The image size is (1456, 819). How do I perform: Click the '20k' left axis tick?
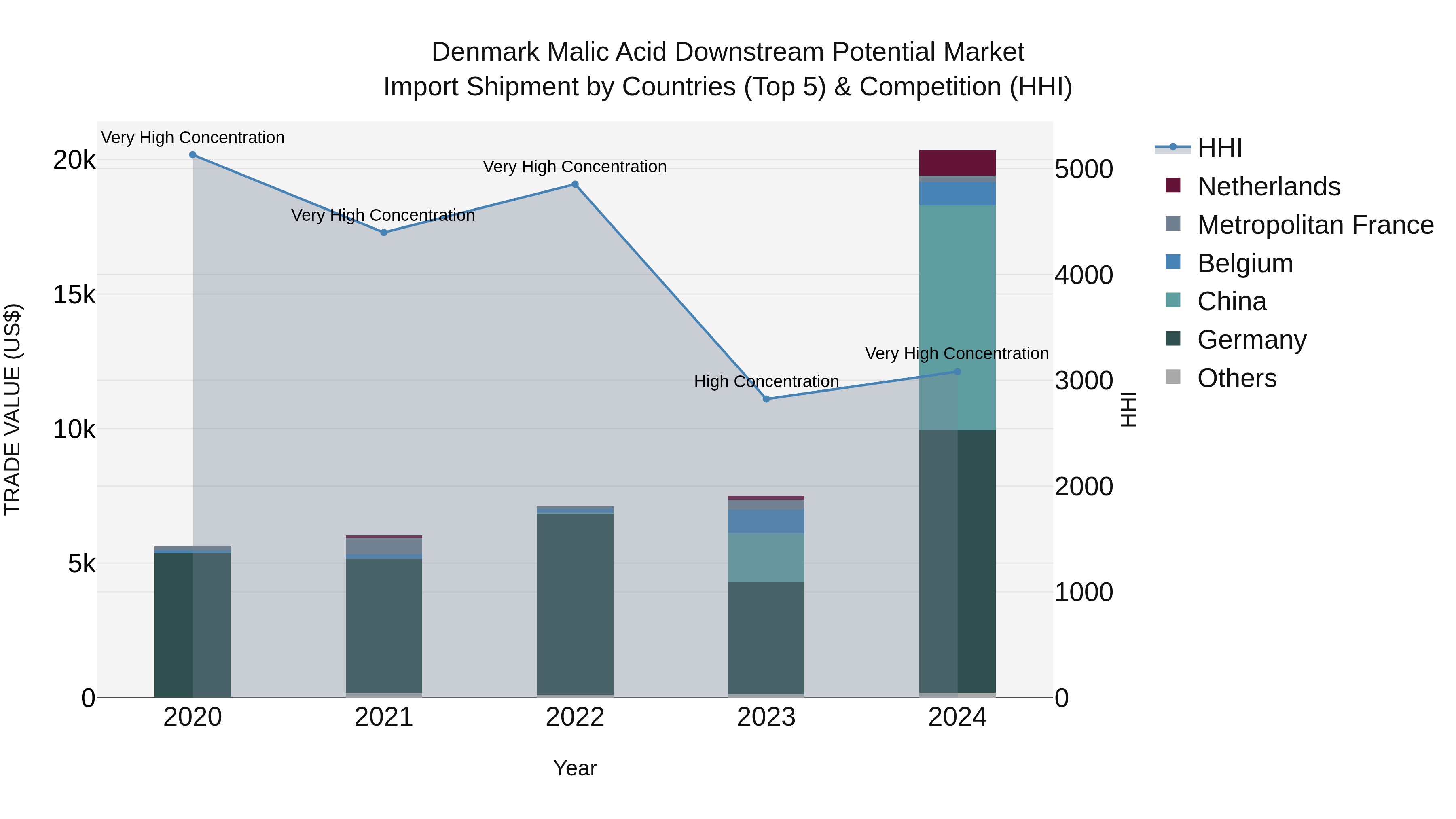pos(74,161)
